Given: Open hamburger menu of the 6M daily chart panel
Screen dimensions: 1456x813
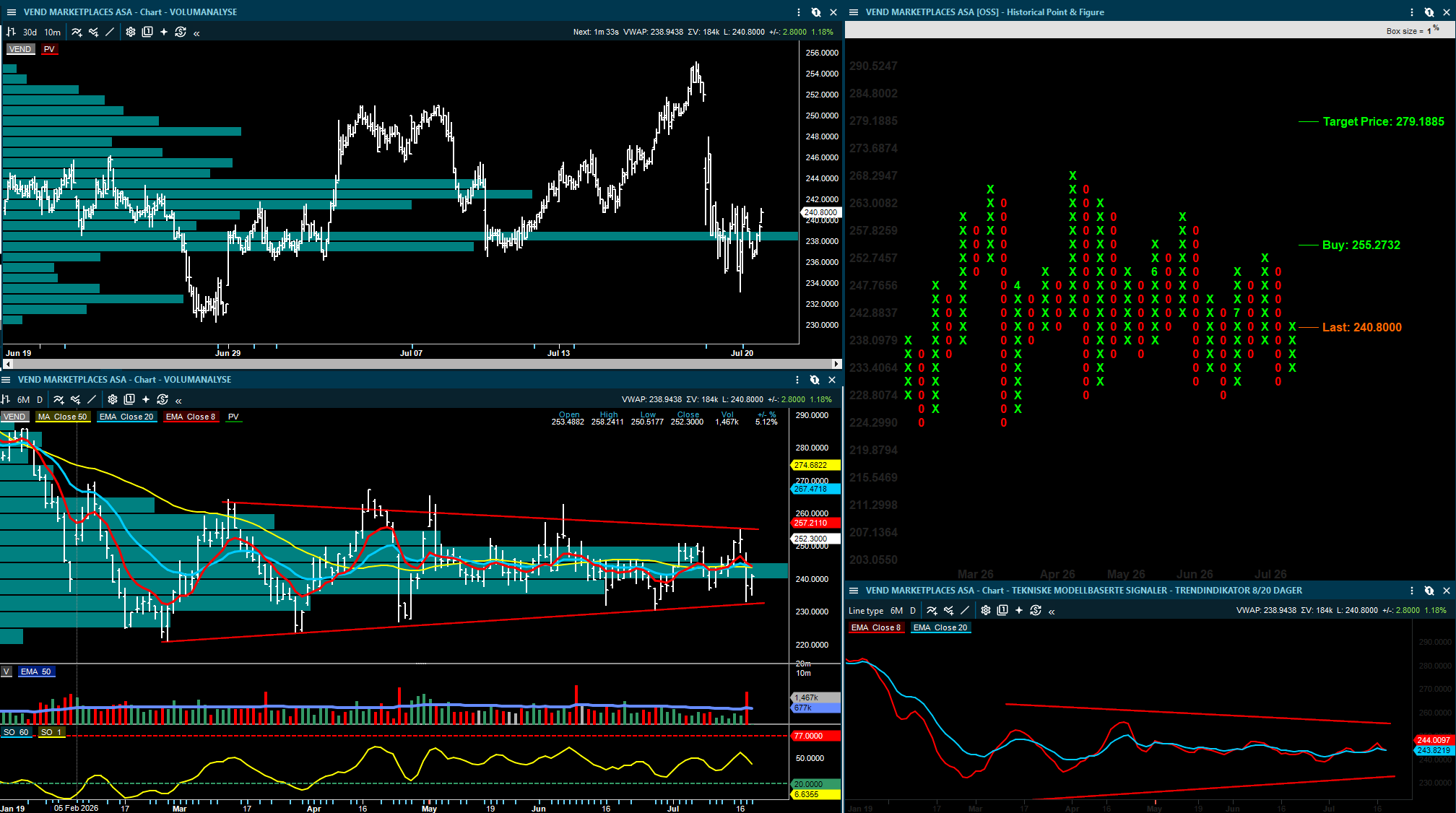Looking at the screenshot, I should pos(6,380).
